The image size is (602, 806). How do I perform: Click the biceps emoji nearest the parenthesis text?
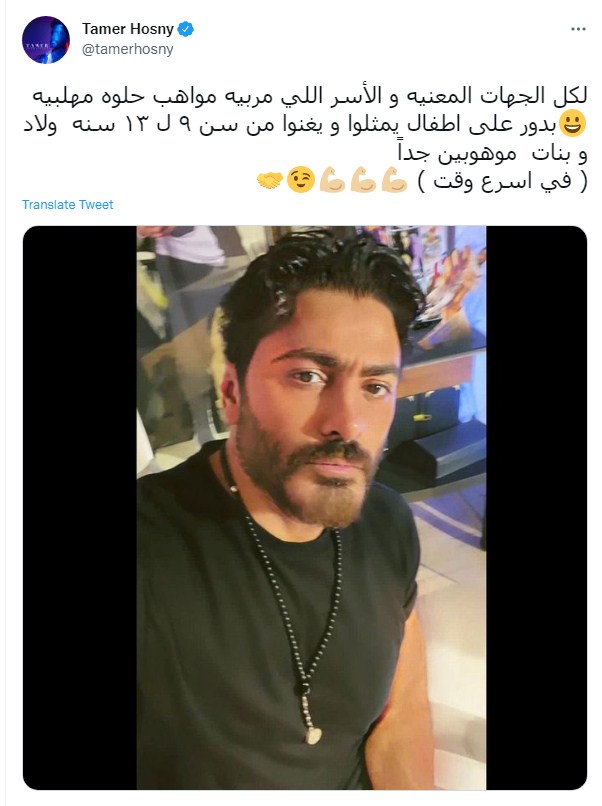coord(394,180)
